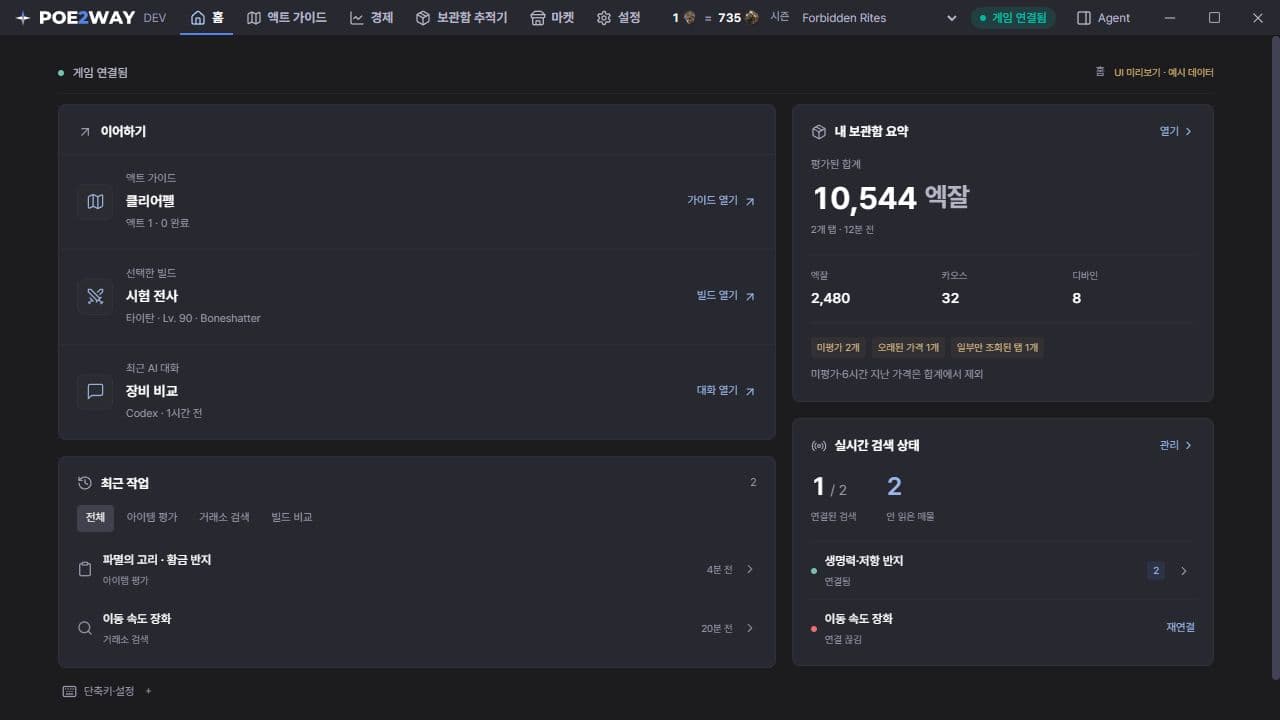Click the 시험 전사 build title

coord(152,296)
